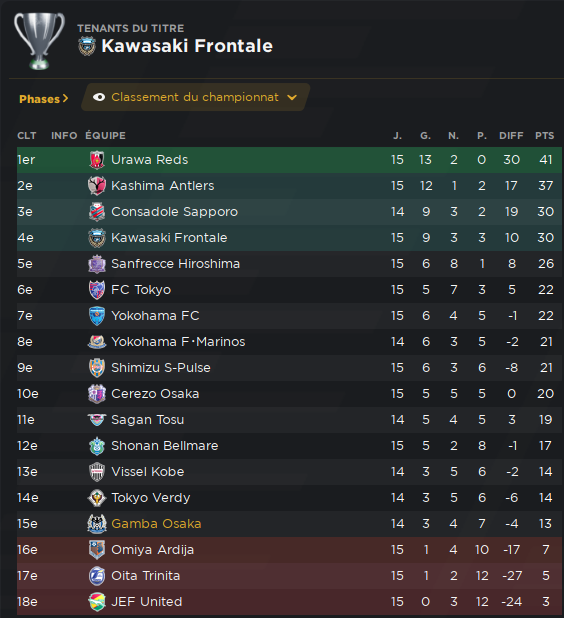Open the Classement du championnat dropdown

pyautogui.click(x=195, y=97)
